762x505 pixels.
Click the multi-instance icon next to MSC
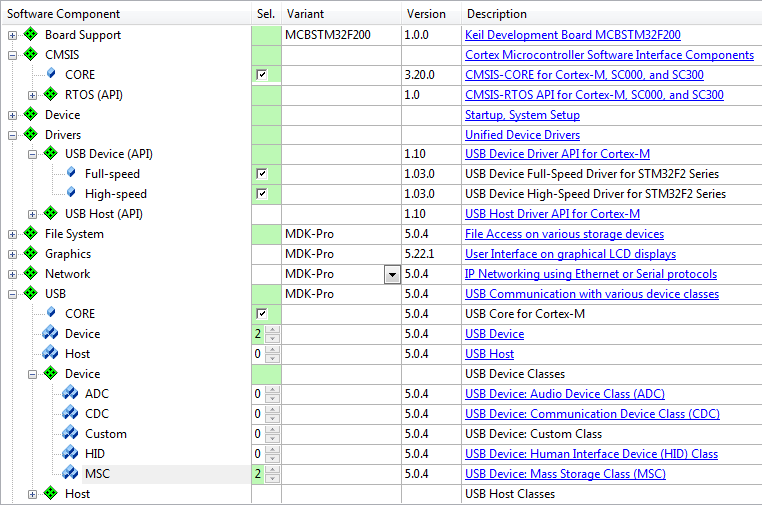pyautogui.click(x=70, y=473)
